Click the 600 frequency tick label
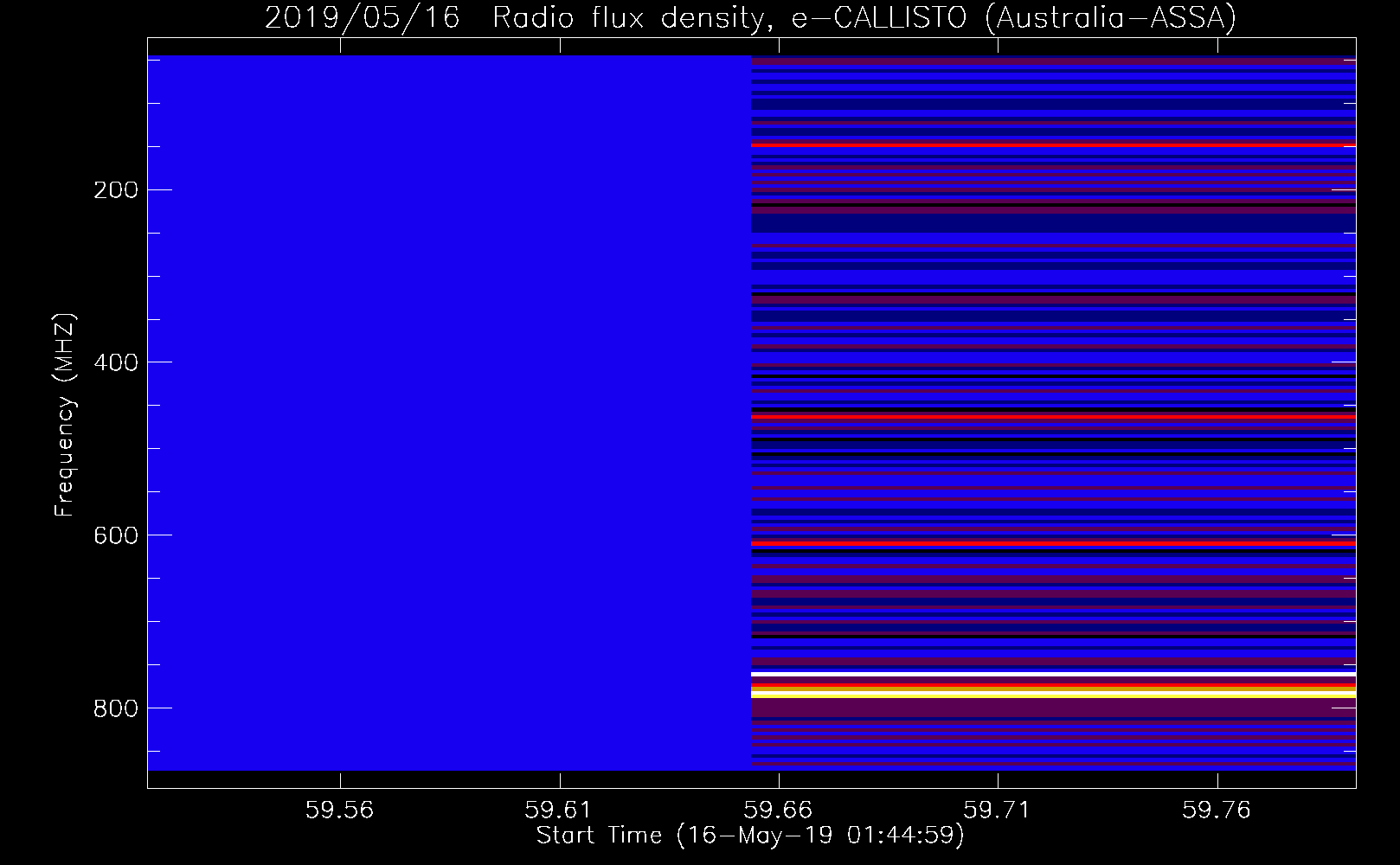 point(116,535)
